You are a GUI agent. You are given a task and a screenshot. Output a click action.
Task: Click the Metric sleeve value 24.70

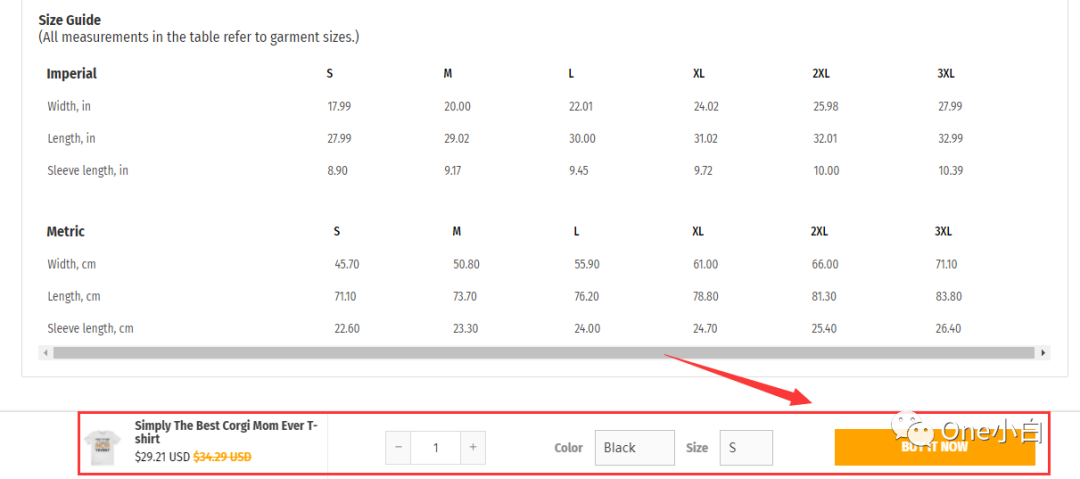point(705,329)
